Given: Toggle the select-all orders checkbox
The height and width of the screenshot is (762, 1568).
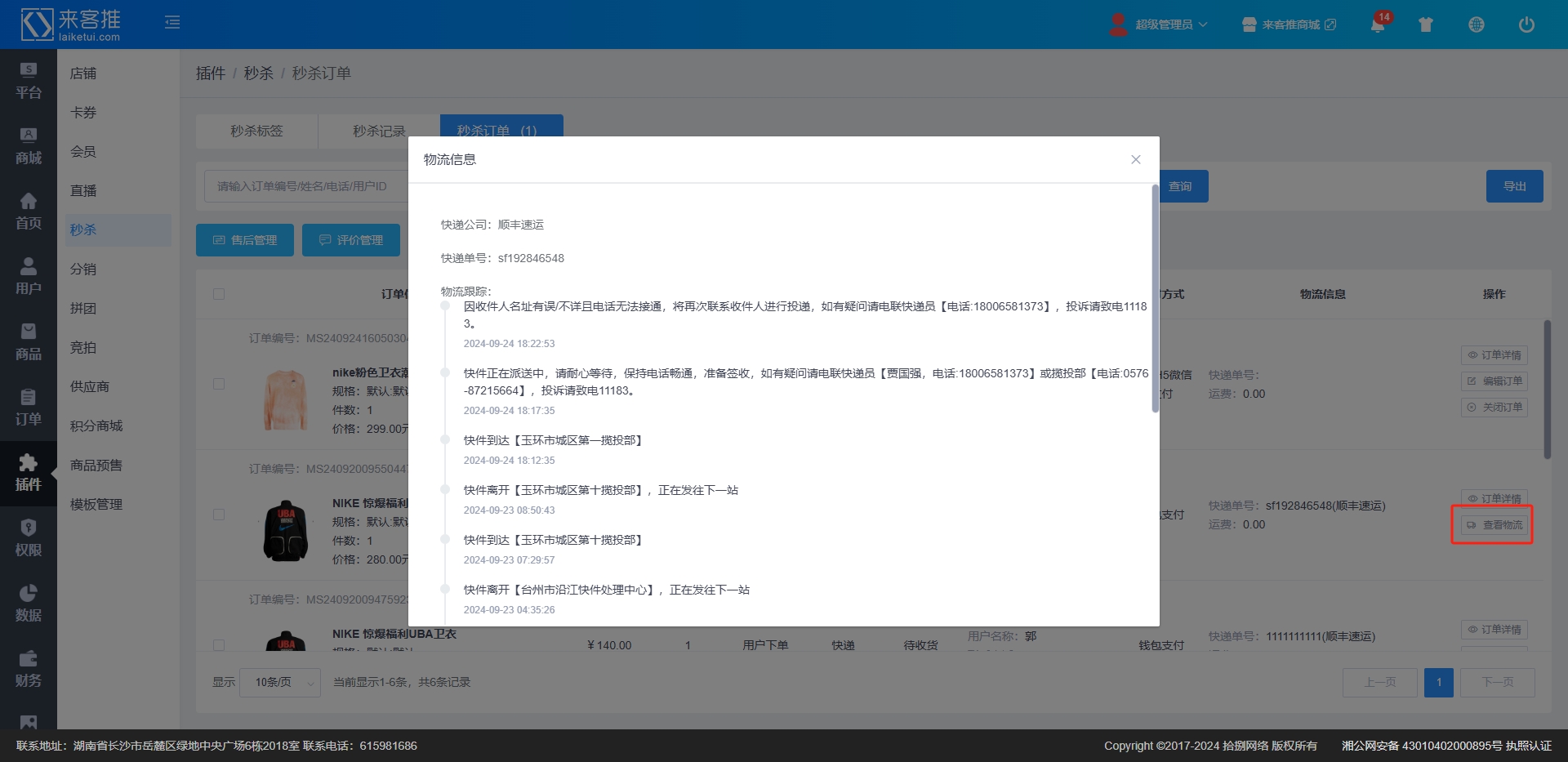Looking at the screenshot, I should pos(219,294).
